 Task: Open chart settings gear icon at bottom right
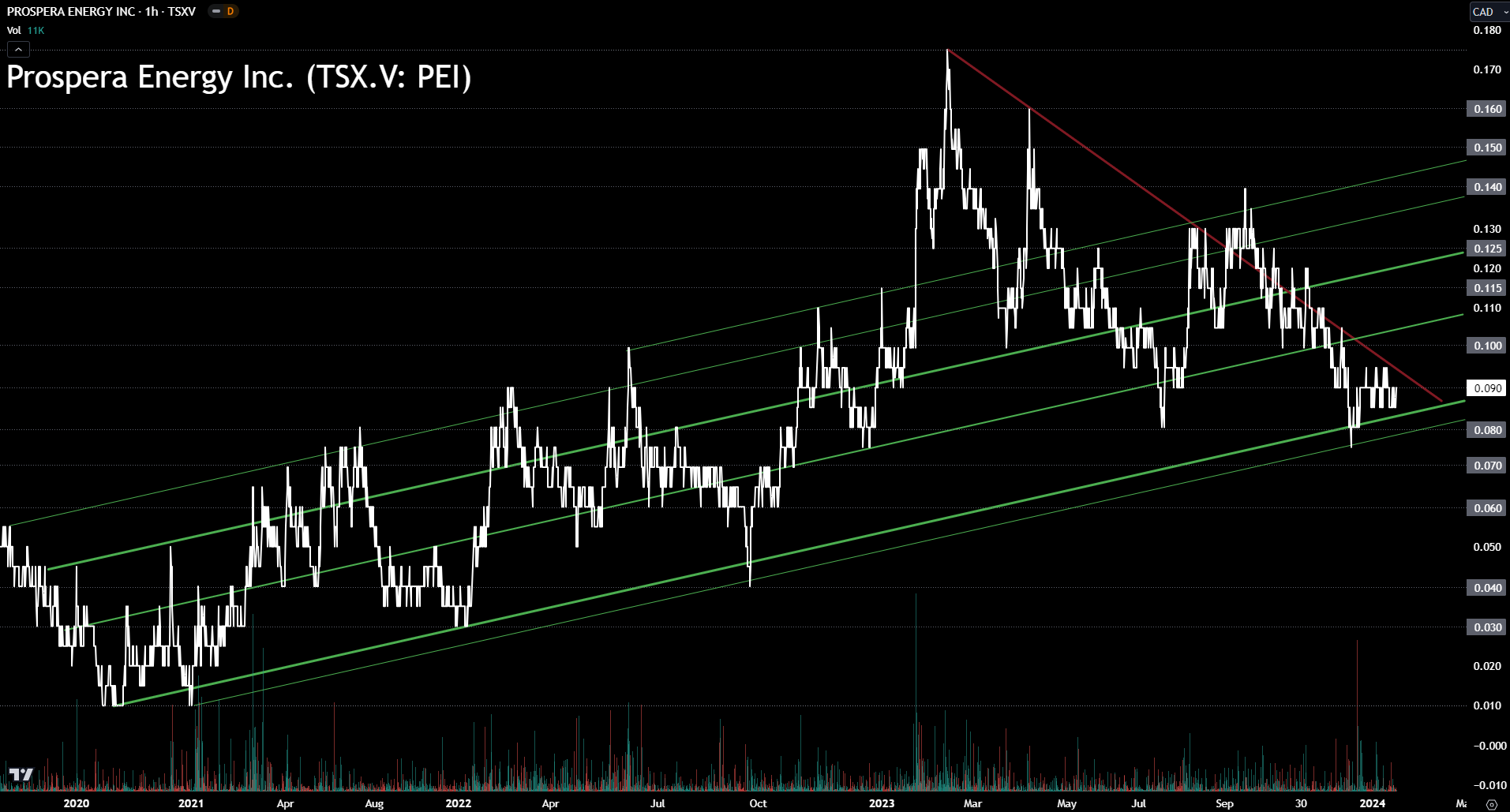pos(1492,804)
